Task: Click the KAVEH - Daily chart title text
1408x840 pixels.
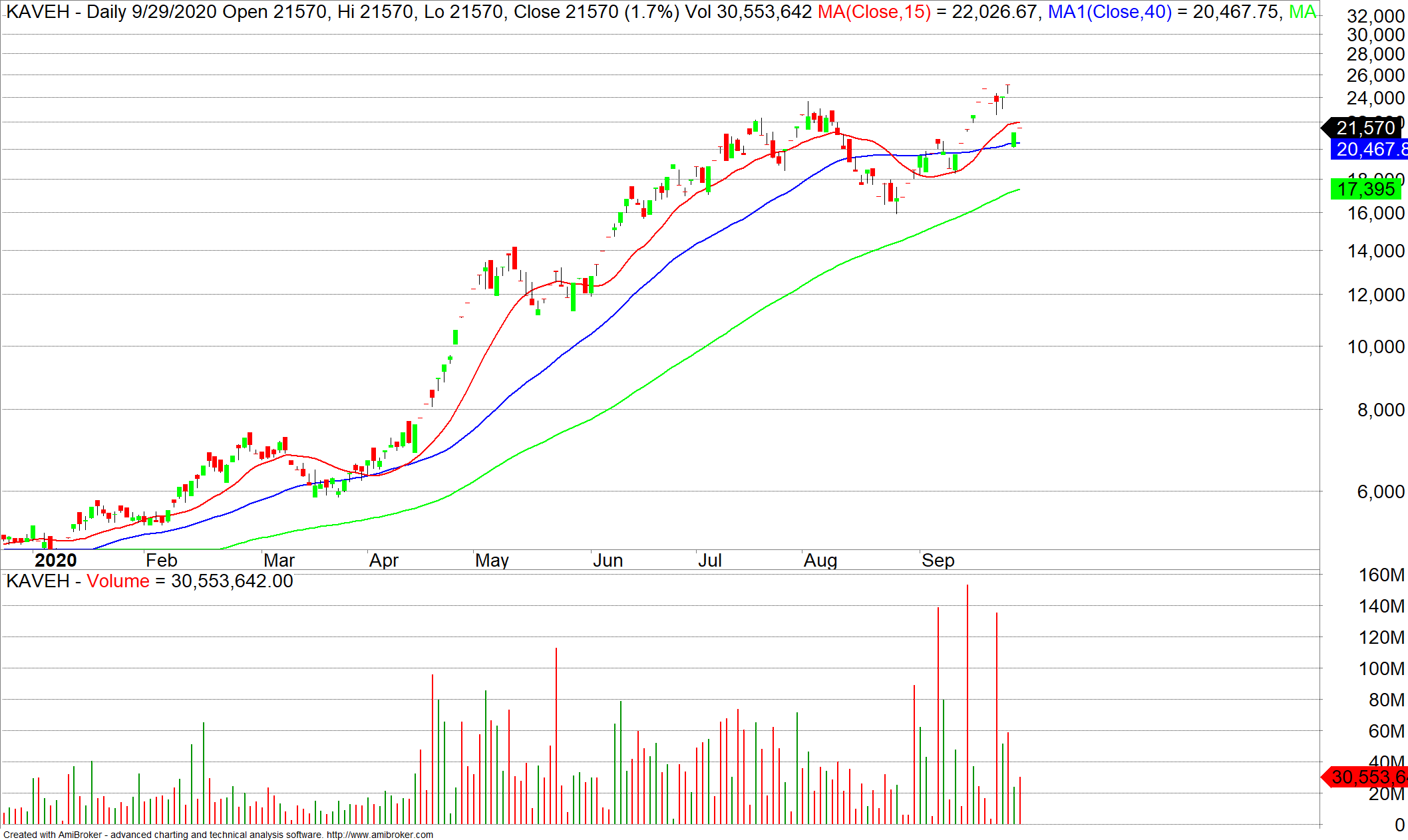Action: click(x=67, y=12)
